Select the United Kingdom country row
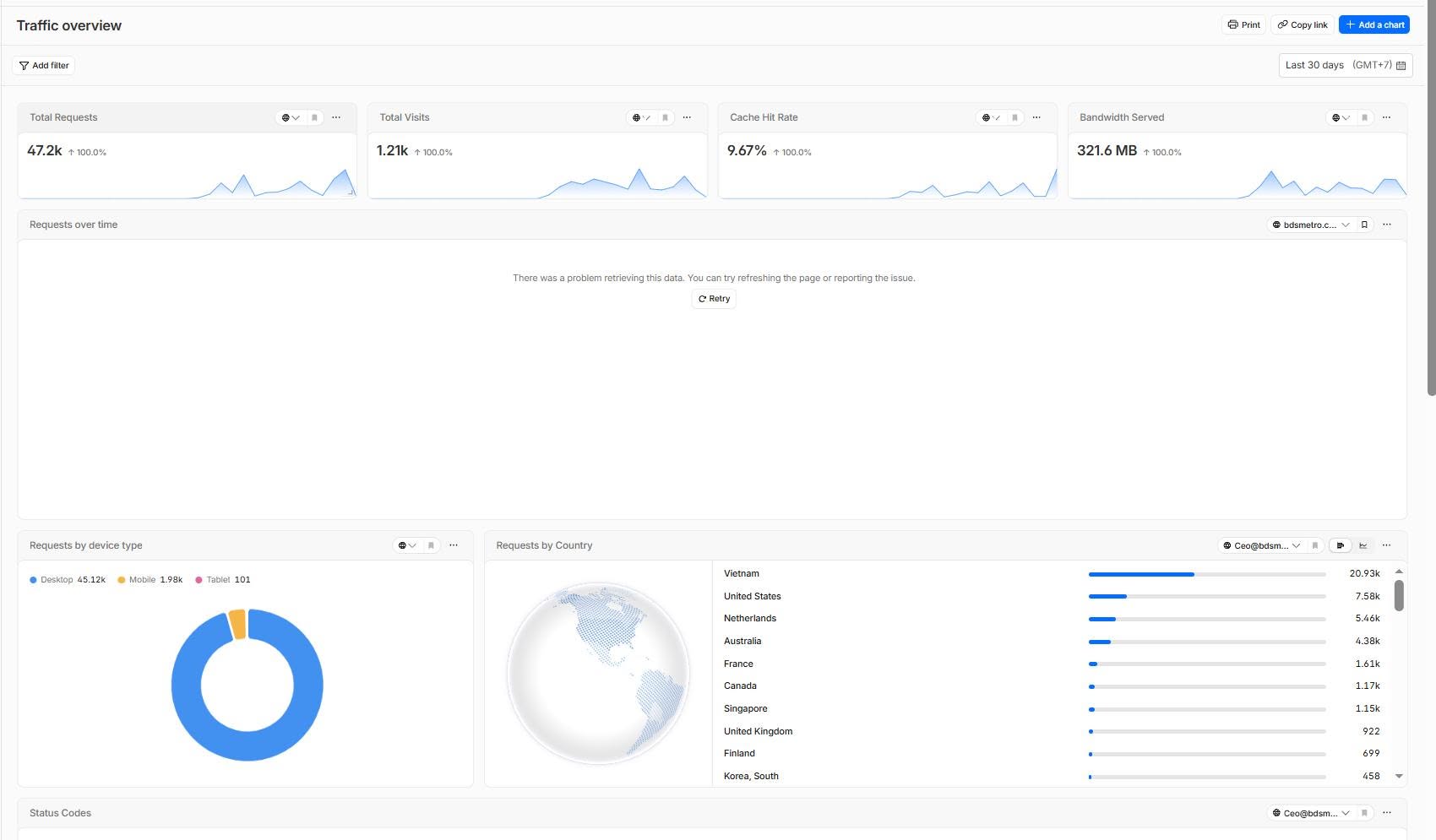The width and height of the screenshot is (1436, 840). point(1052,731)
